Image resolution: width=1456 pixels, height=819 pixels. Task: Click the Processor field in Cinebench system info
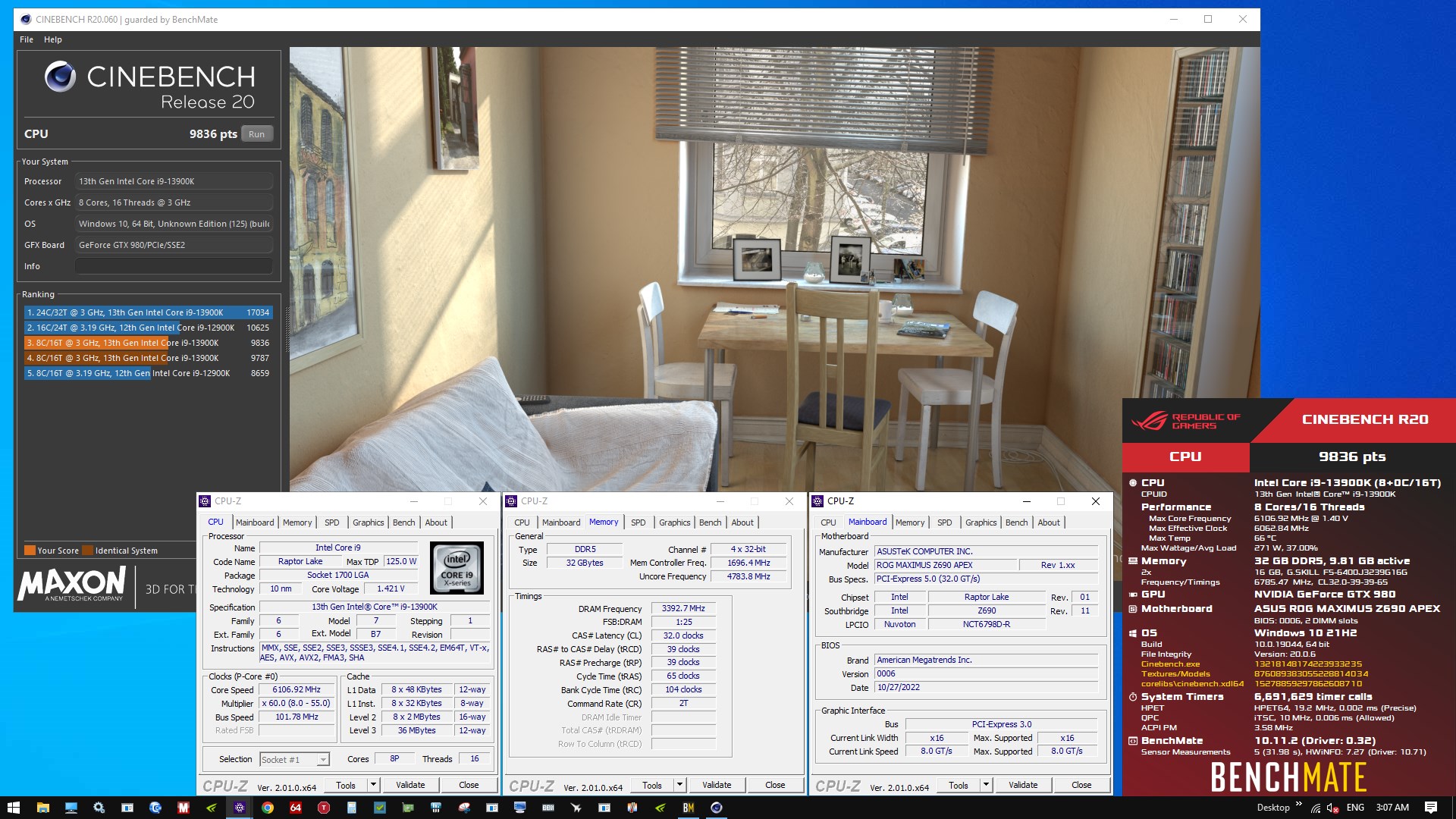(174, 181)
